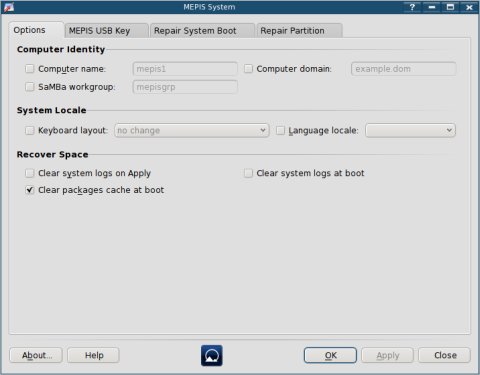The width and height of the screenshot is (480, 375).
Task: Switch to the MEPIS USB Key tab
Action: pyautogui.click(x=106, y=31)
